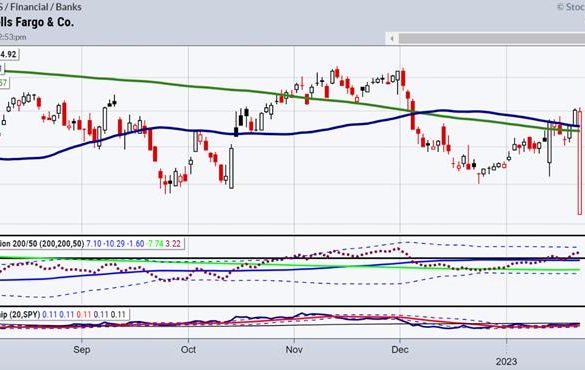The image size is (585, 370).
Task: Click the 2023 year axis label
Action: 506,361
